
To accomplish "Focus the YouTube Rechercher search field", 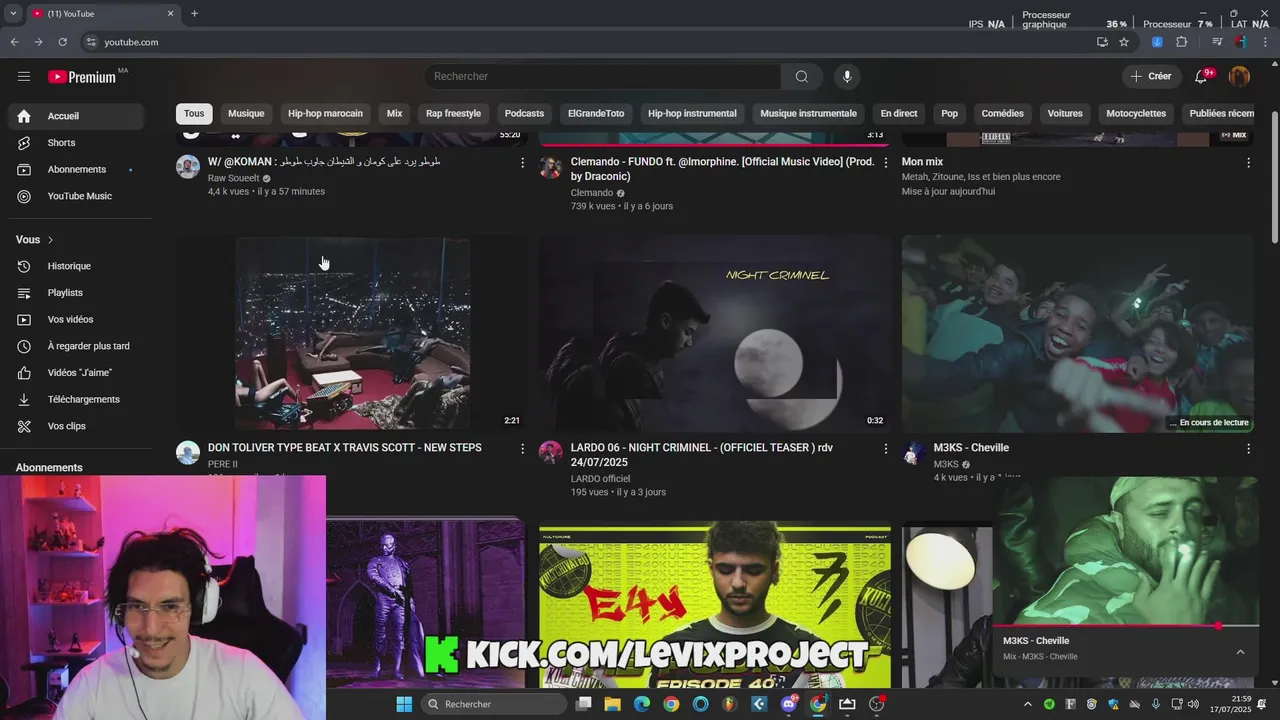I will (x=602, y=77).
